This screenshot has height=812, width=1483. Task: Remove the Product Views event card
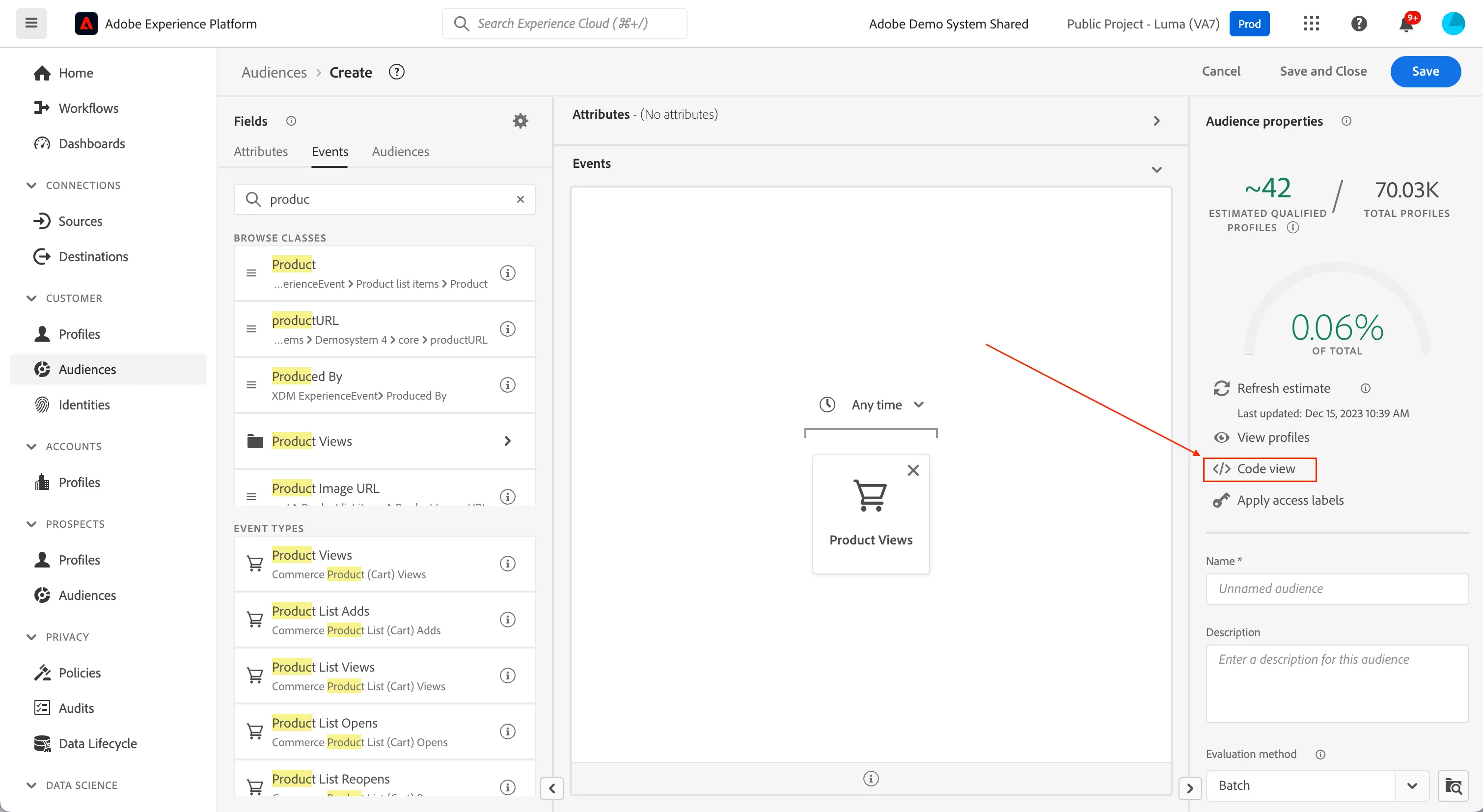(913, 470)
